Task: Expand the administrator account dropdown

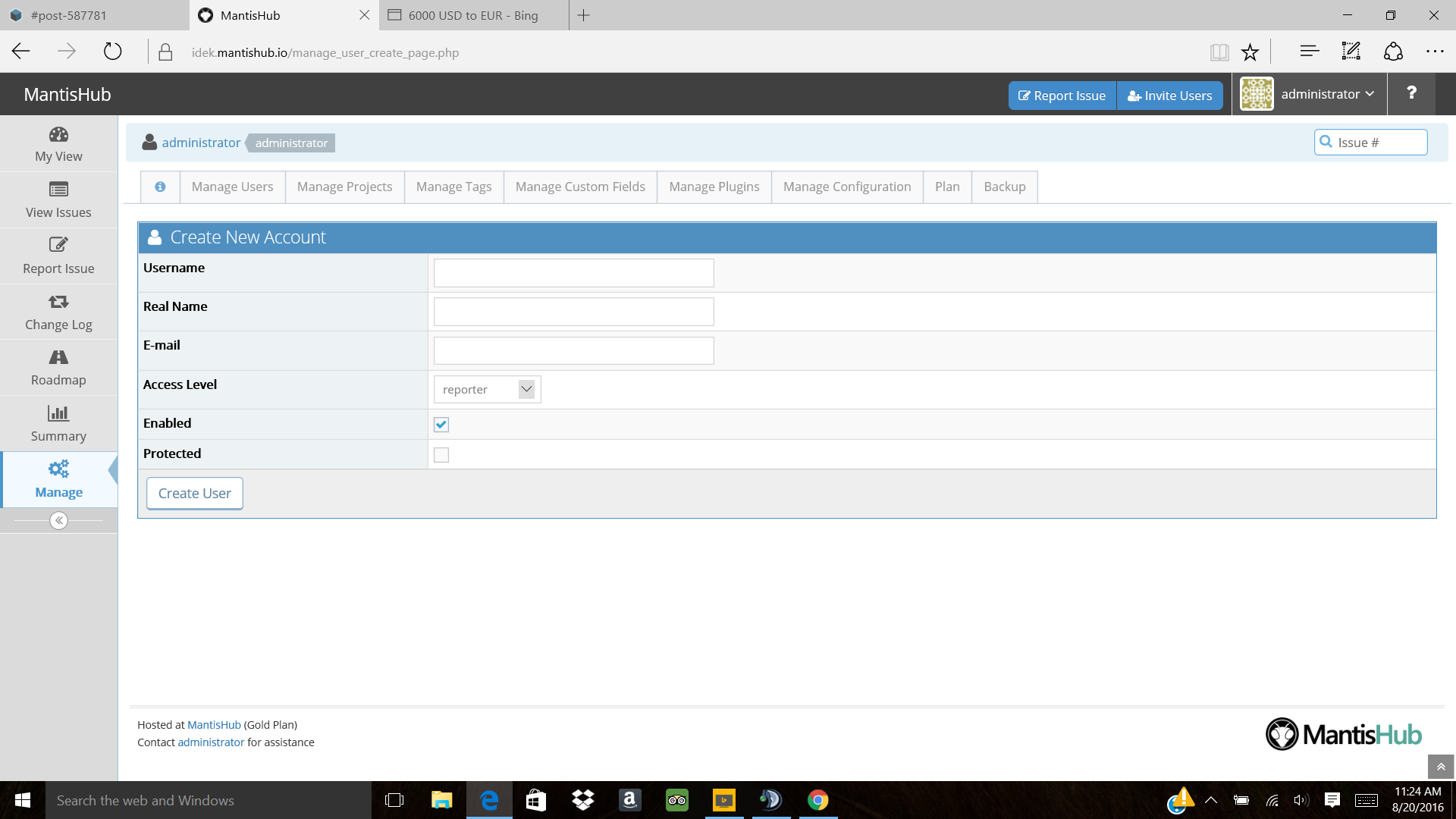Action: point(1327,94)
